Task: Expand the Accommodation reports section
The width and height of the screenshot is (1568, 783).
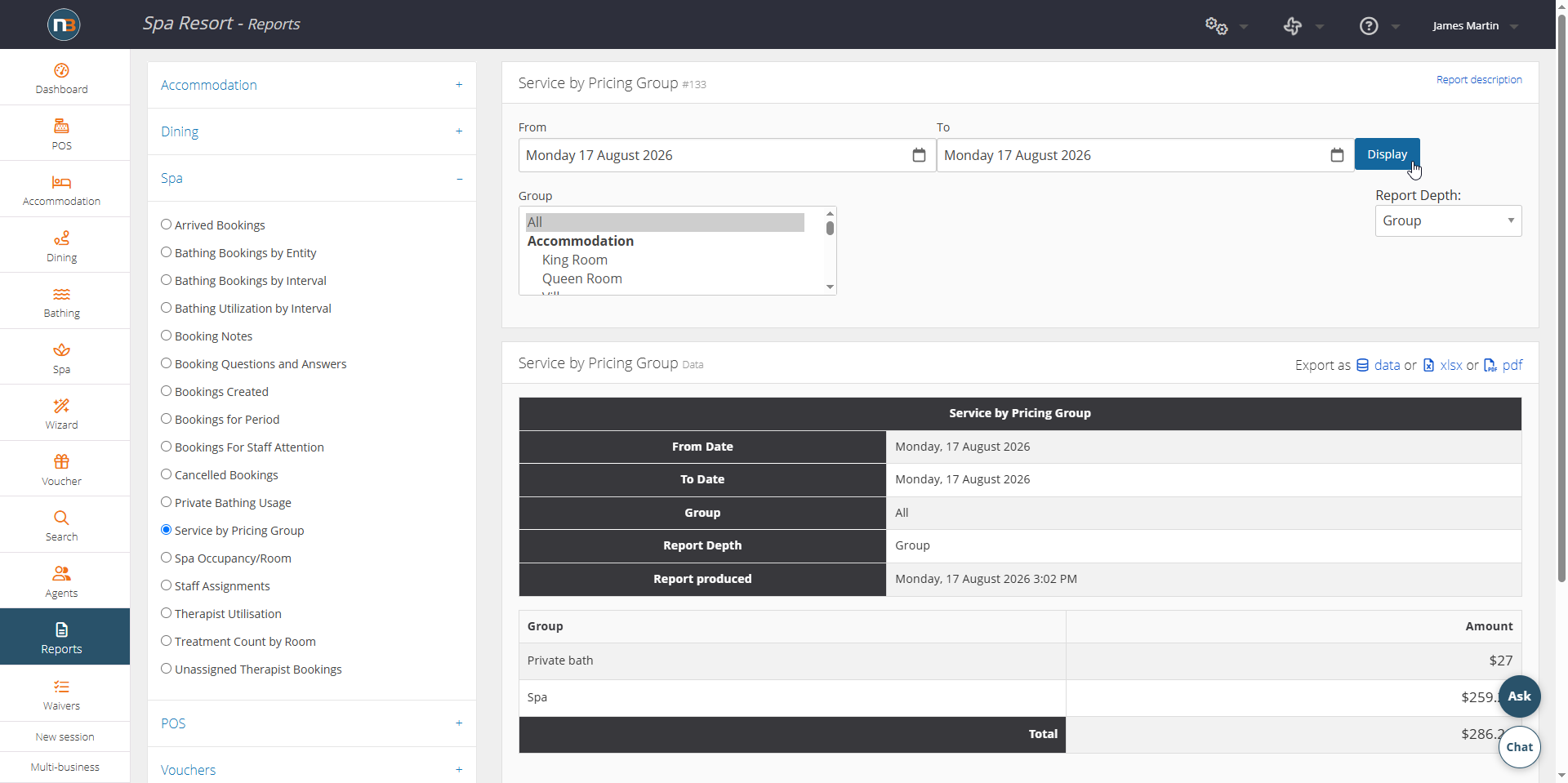Action: tap(311, 85)
